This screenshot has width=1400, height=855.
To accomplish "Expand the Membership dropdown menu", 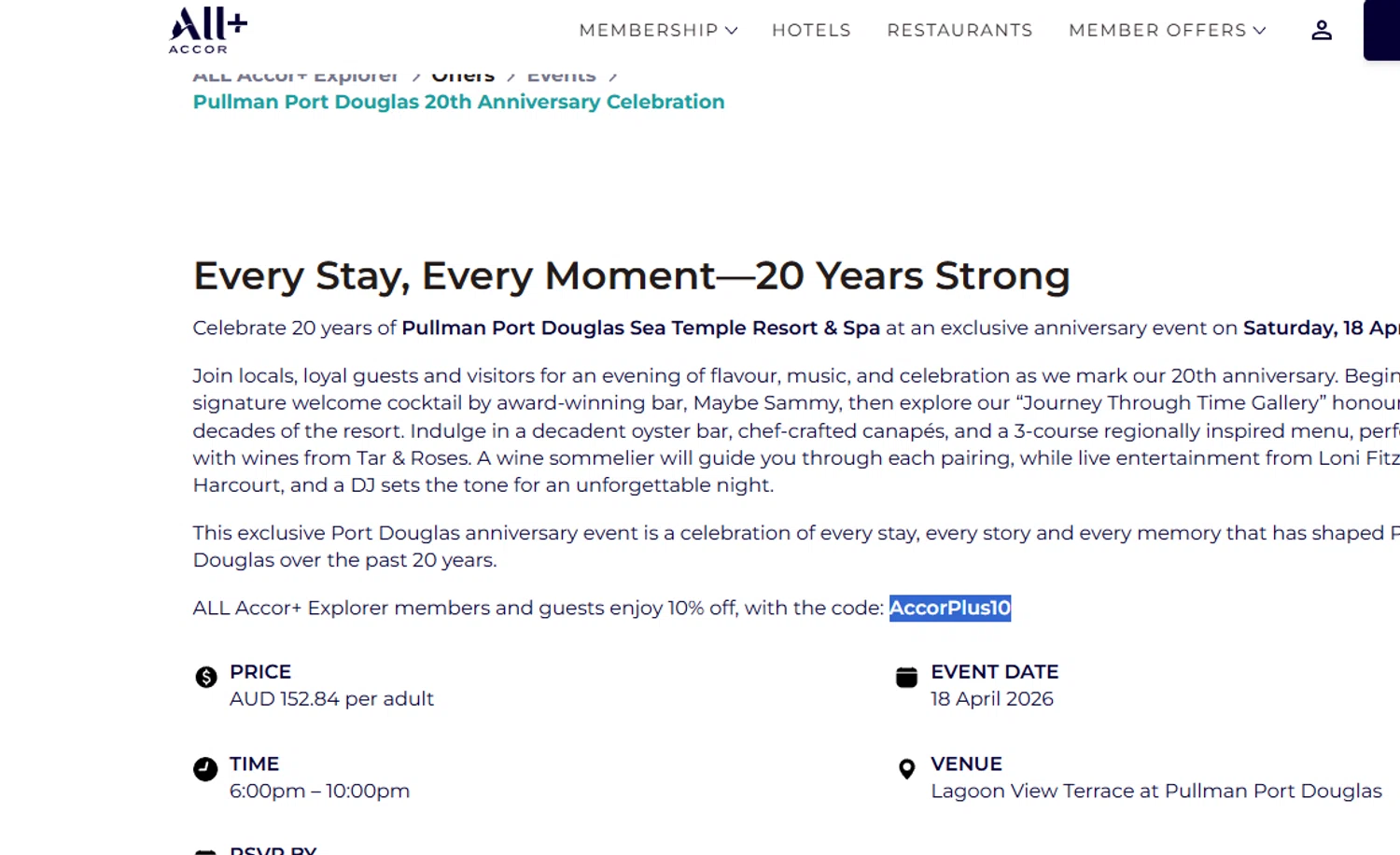I will (x=658, y=31).
